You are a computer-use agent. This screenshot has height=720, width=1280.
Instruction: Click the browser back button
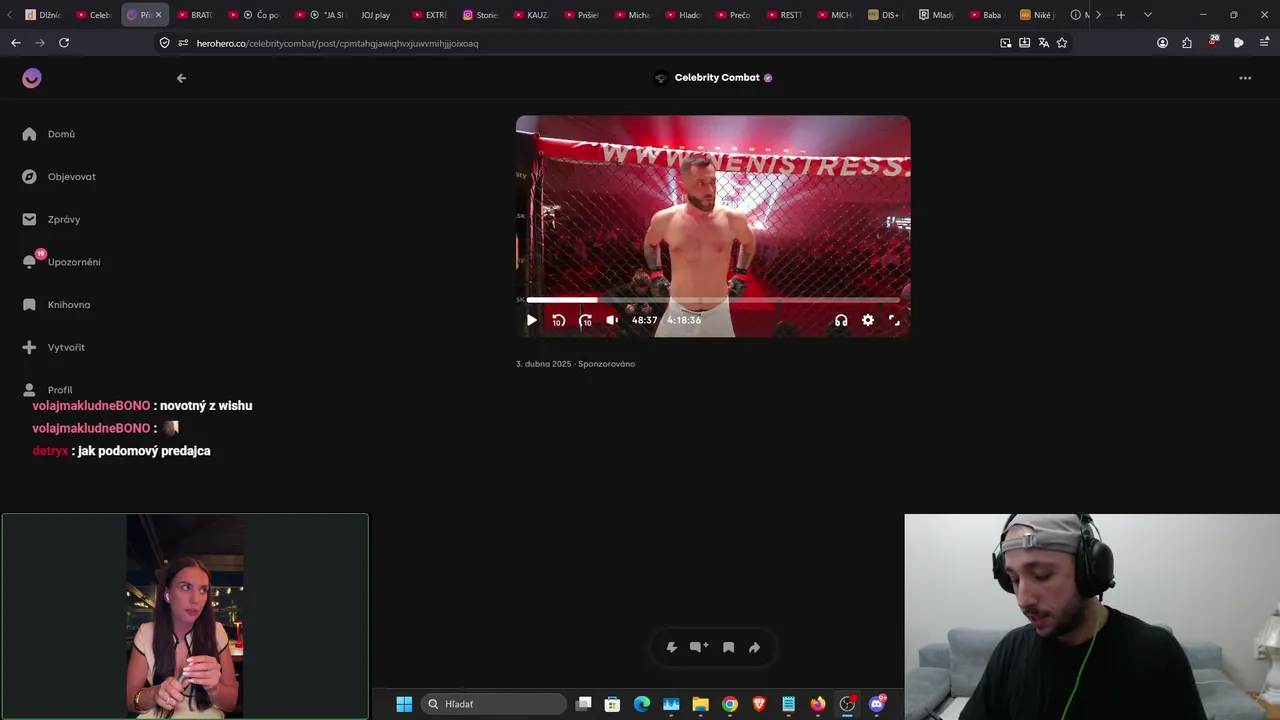[16, 43]
